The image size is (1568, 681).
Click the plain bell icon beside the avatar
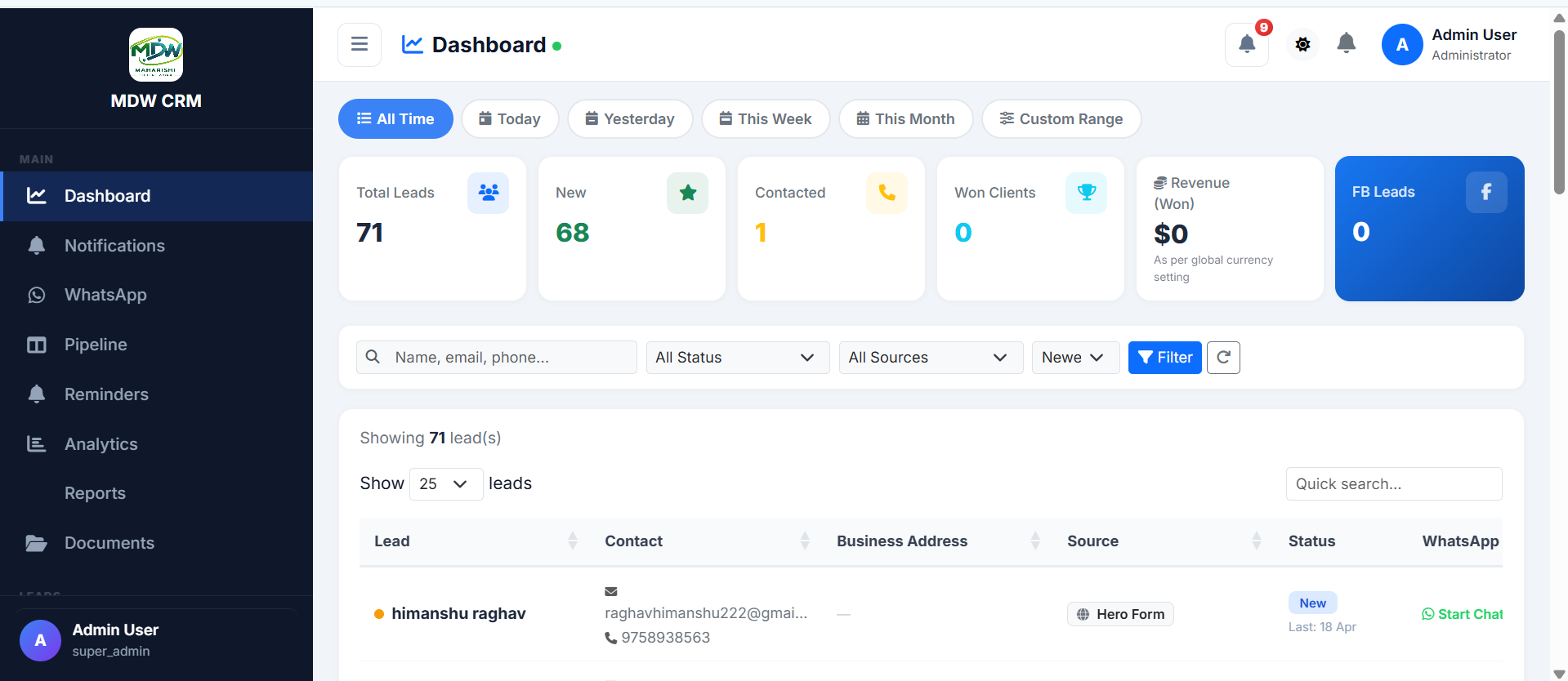[x=1346, y=43]
